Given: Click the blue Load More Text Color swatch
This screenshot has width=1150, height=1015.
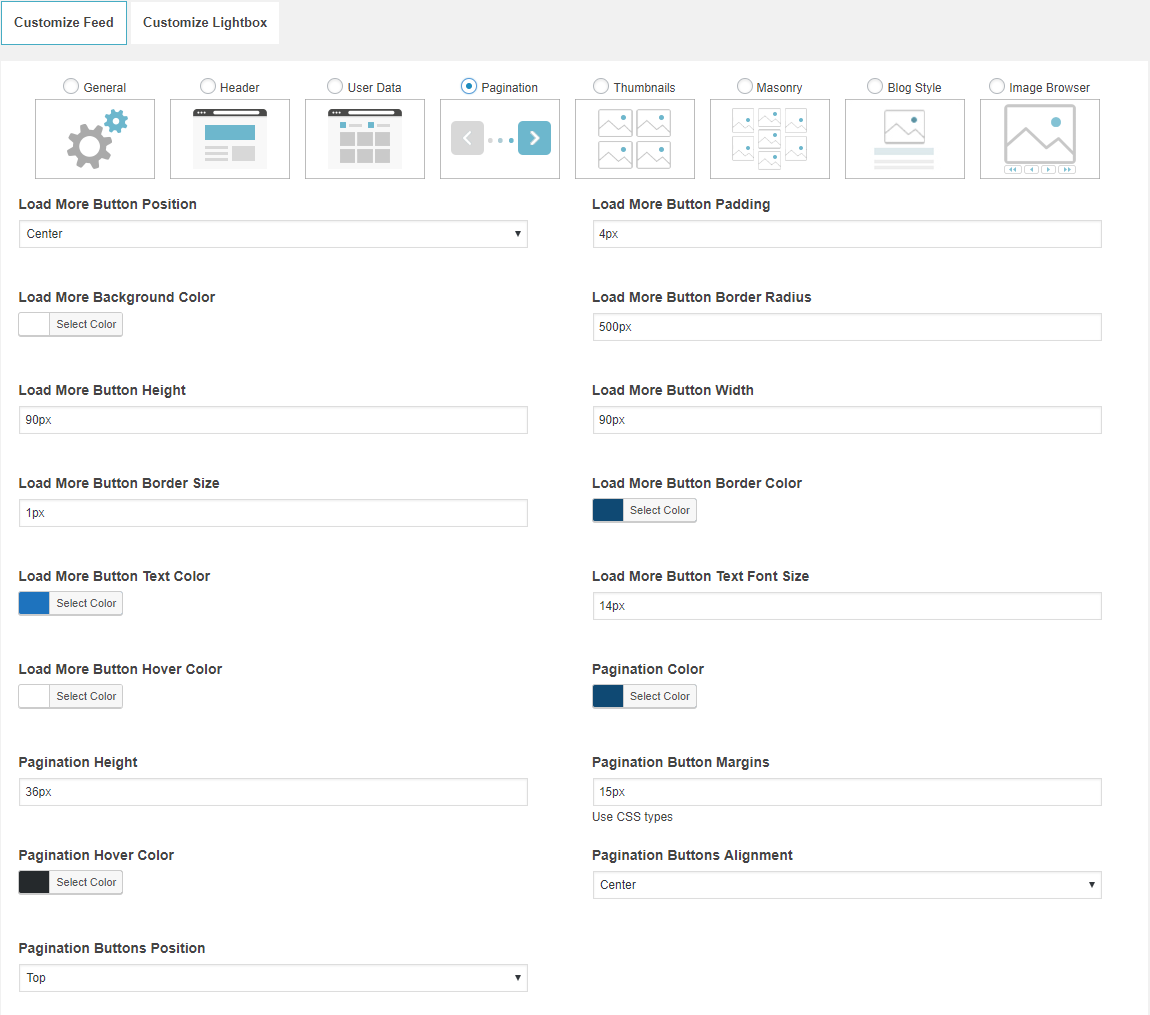Looking at the screenshot, I should click(35, 603).
